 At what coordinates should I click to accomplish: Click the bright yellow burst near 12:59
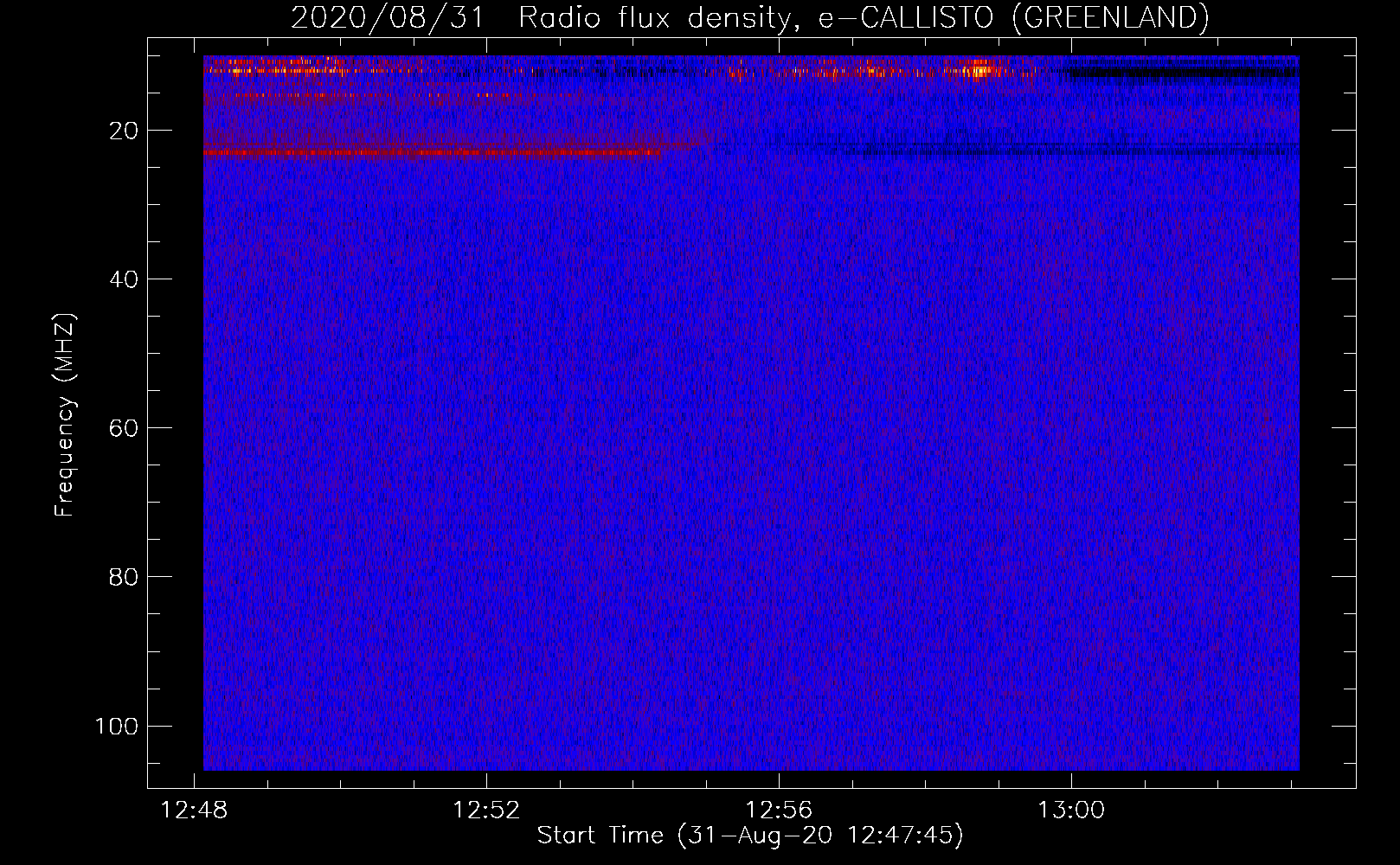[981, 68]
